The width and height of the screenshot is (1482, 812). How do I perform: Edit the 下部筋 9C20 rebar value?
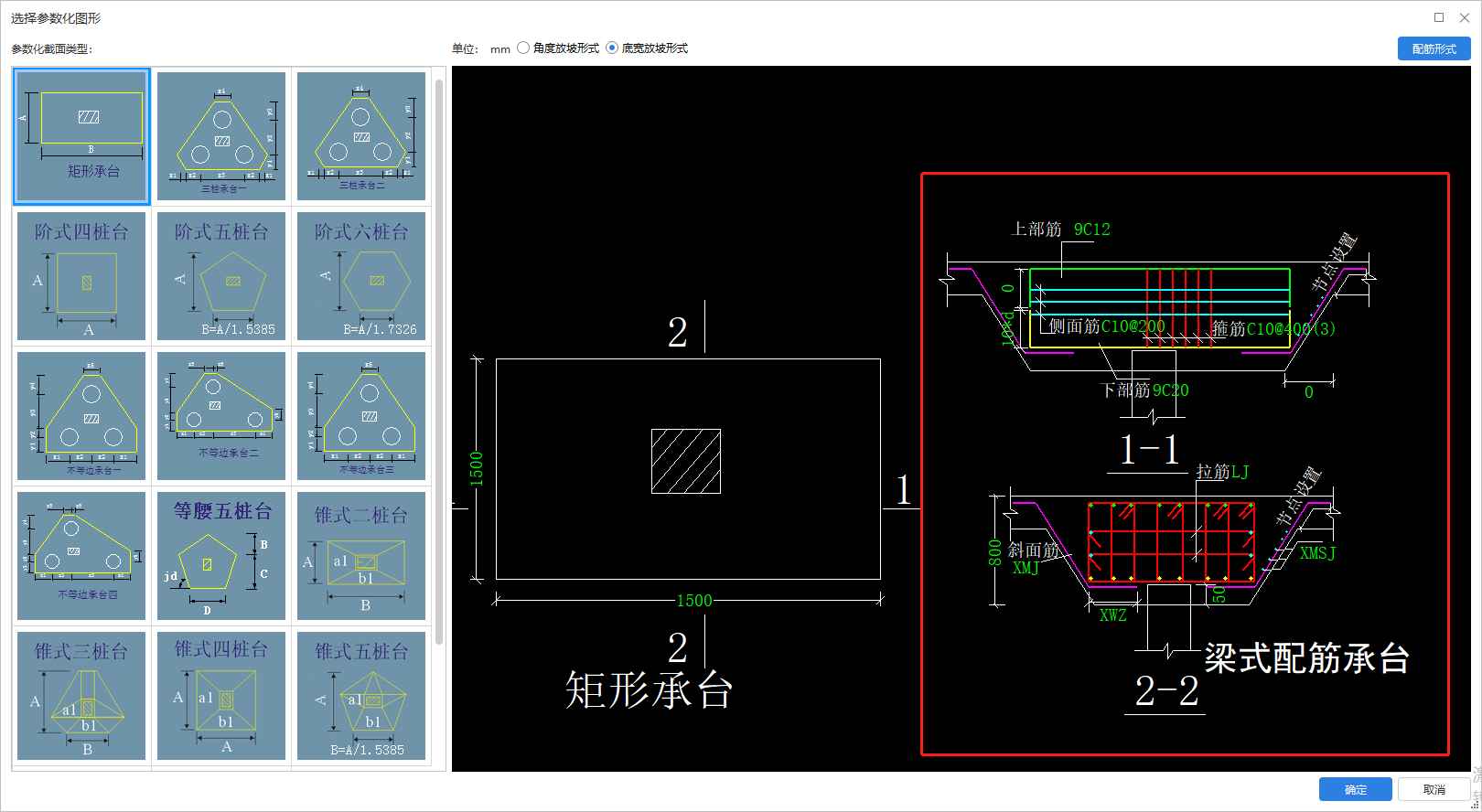1170,390
